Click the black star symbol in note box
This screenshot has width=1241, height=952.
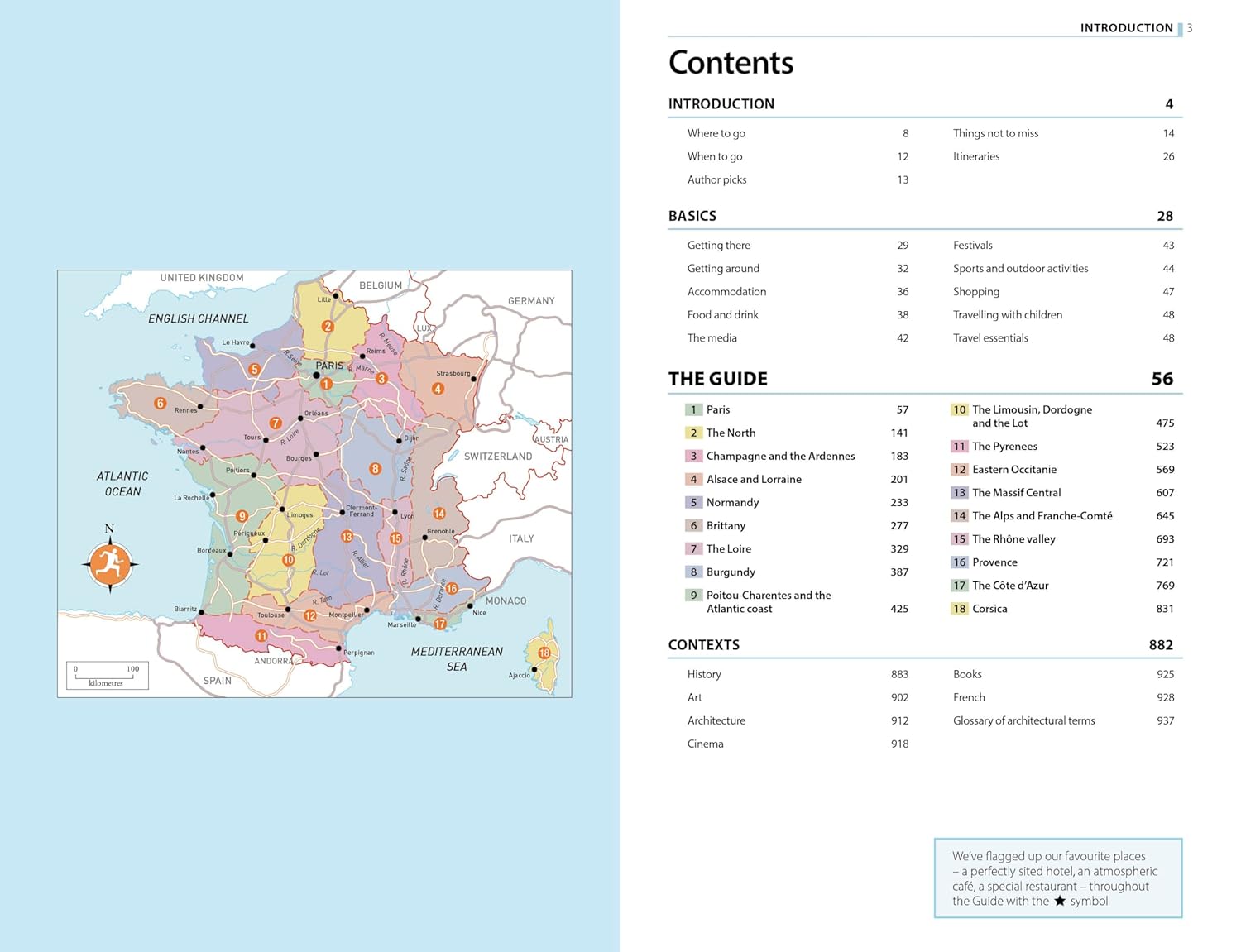(1059, 901)
